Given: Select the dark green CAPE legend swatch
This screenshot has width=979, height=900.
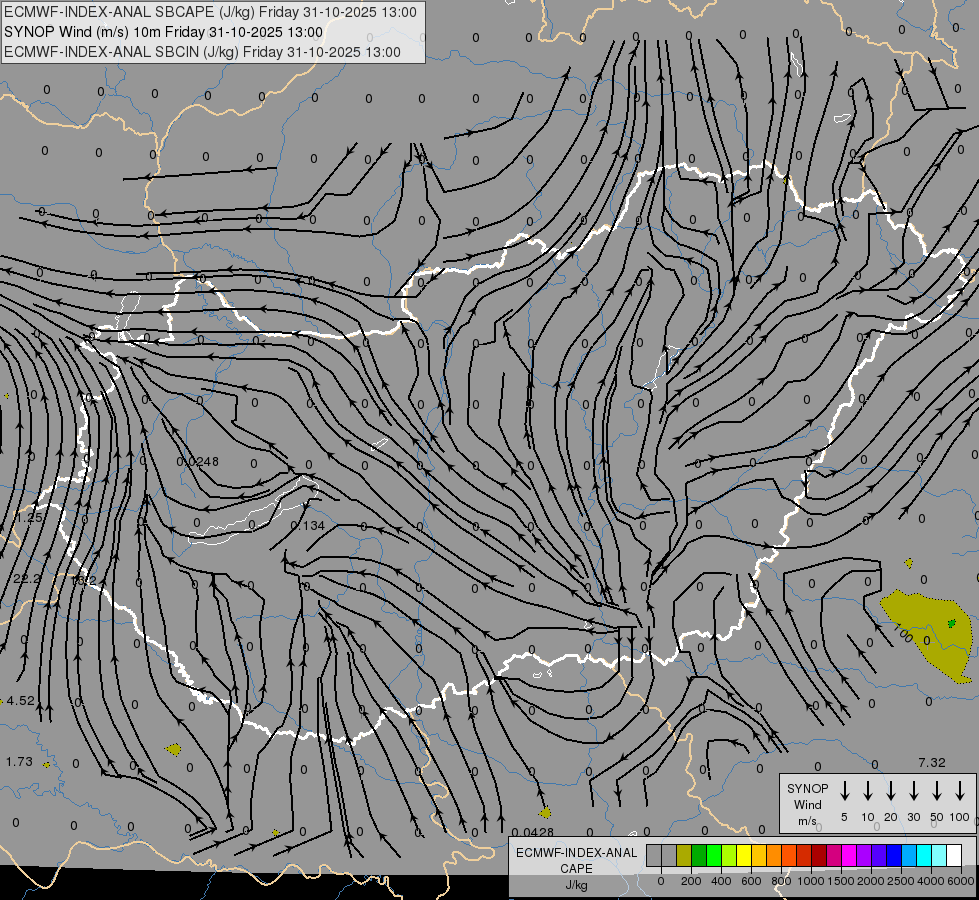Looking at the screenshot, I should tap(699, 855).
